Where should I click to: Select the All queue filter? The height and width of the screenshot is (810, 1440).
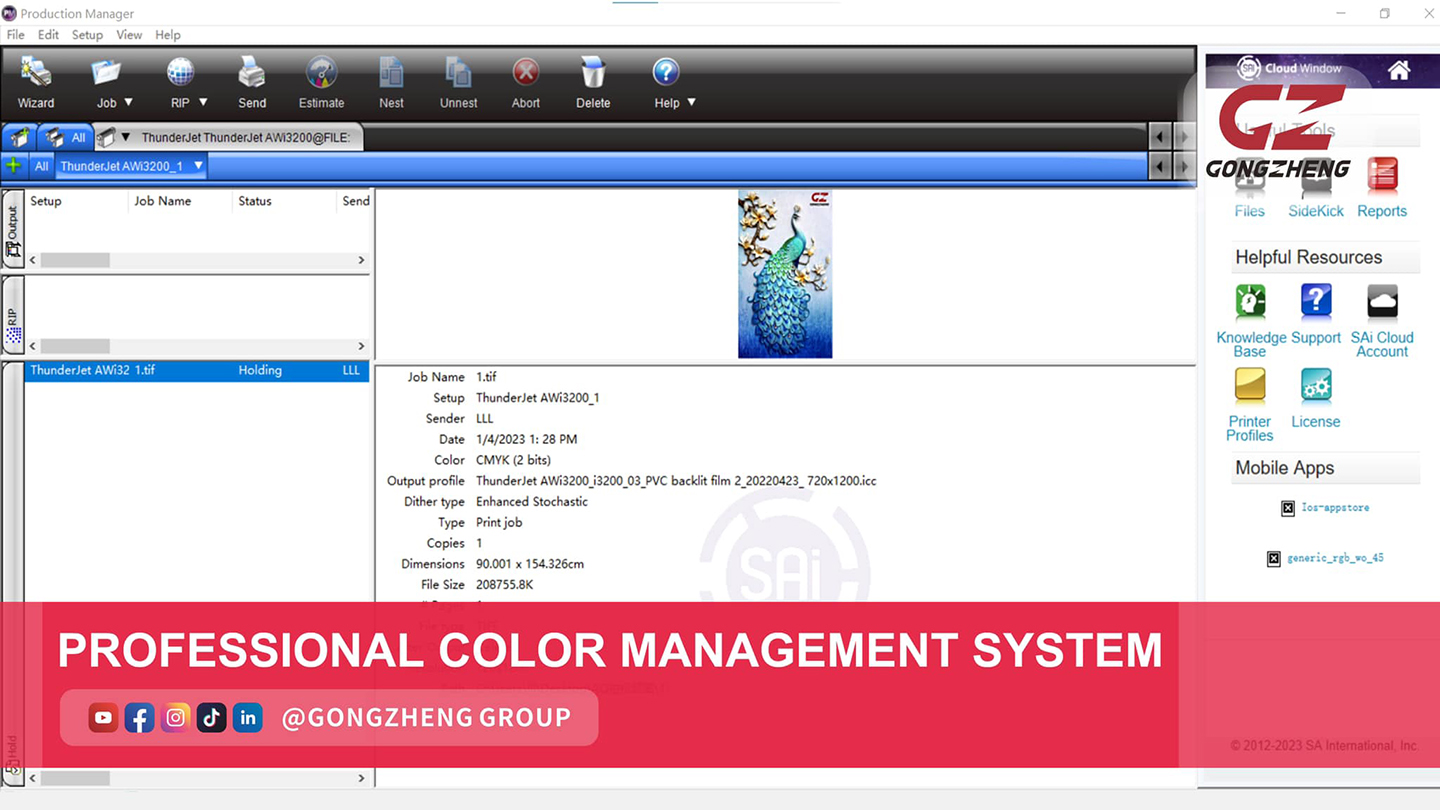click(x=41, y=166)
